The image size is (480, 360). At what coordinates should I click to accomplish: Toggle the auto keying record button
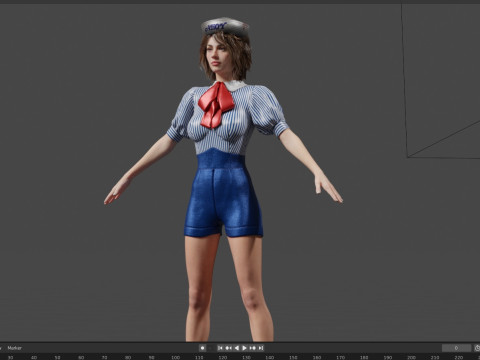(202, 348)
